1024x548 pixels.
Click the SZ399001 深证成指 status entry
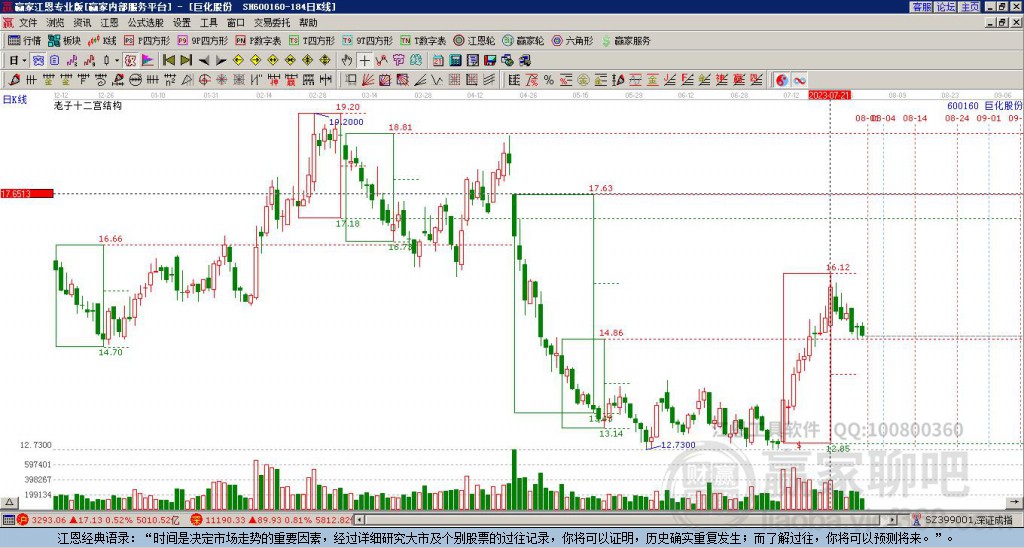click(x=963, y=520)
